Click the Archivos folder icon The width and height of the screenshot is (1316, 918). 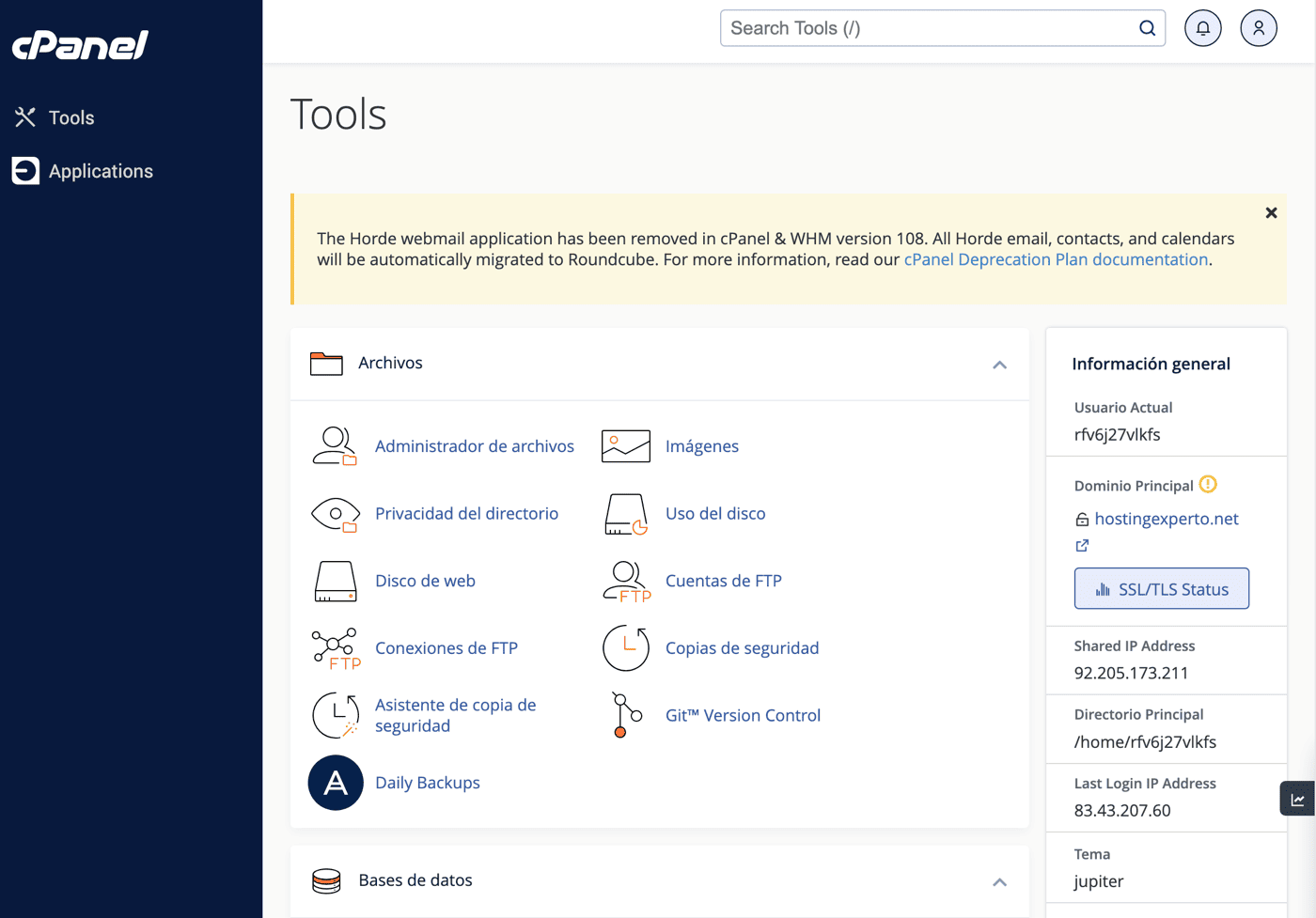coord(326,364)
